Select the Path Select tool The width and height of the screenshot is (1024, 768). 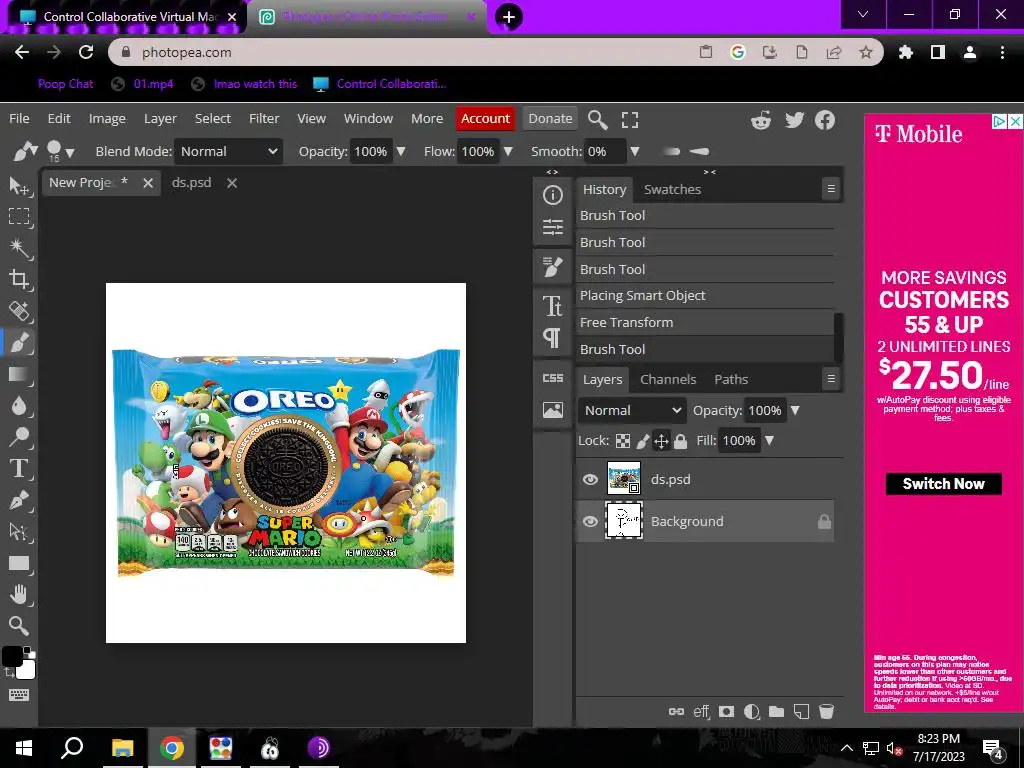coord(19,532)
